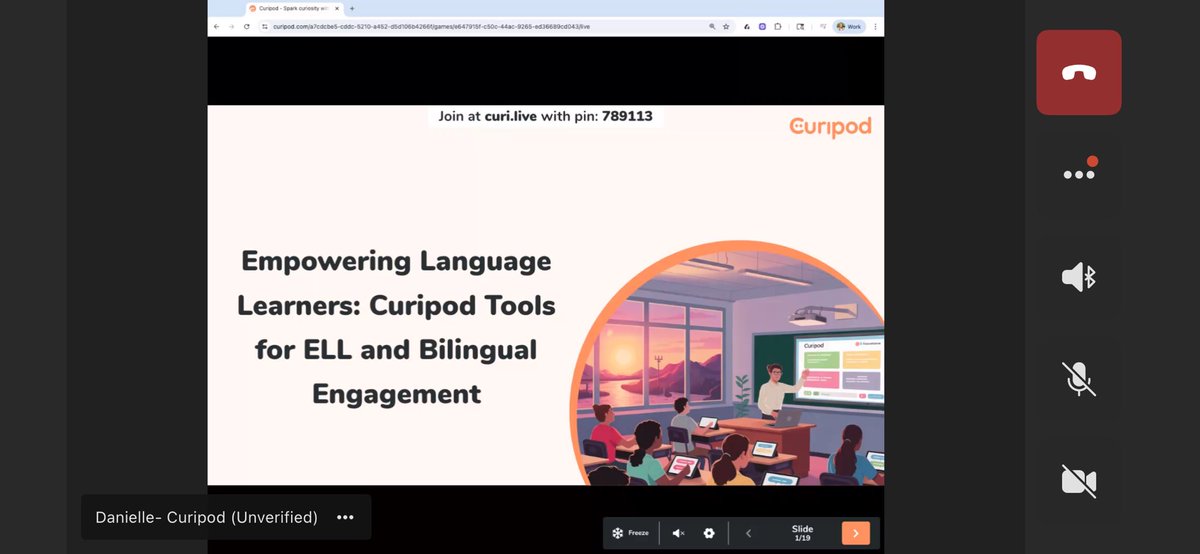Click the Curipod logo on the slide
1200x554 pixels.
pyautogui.click(x=830, y=126)
